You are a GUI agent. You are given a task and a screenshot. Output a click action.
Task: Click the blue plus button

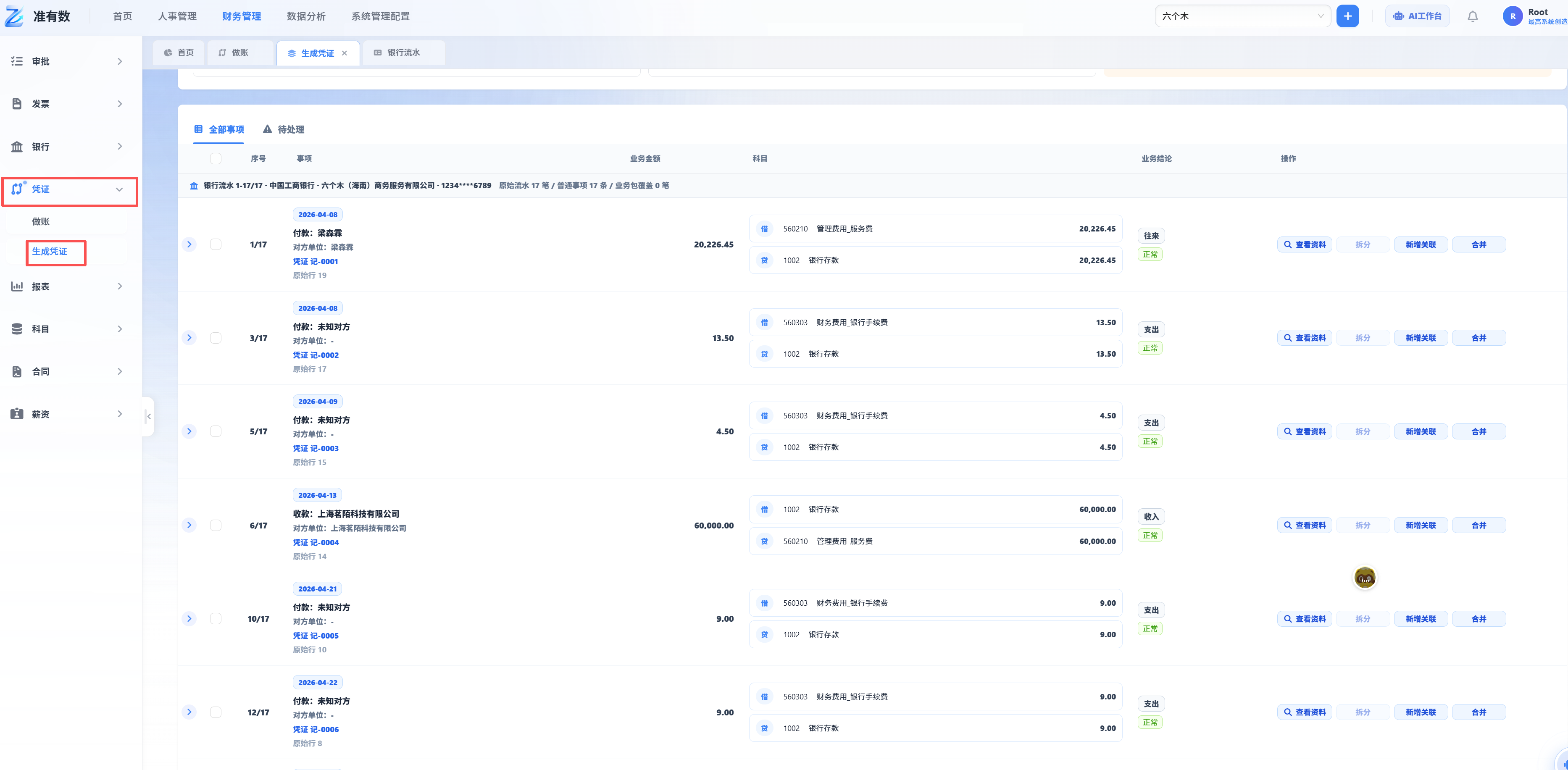coord(1348,16)
